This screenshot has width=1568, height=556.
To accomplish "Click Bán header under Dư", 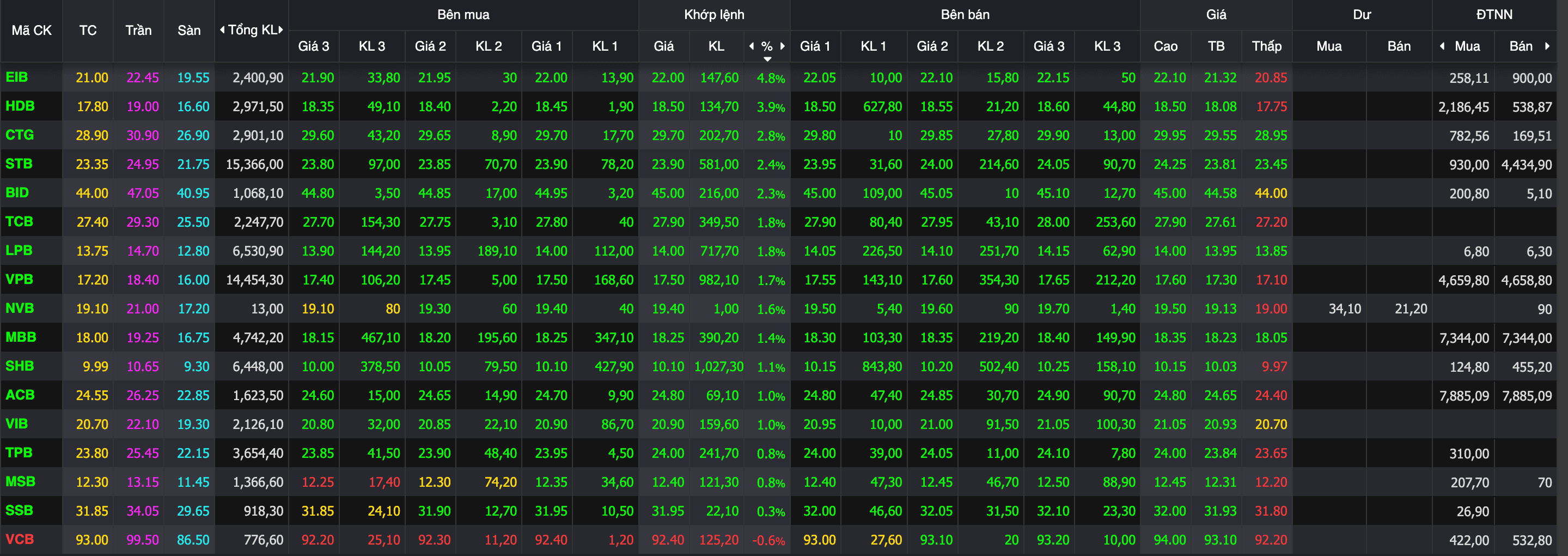I will pyautogui.click(x=1398, y=46).
